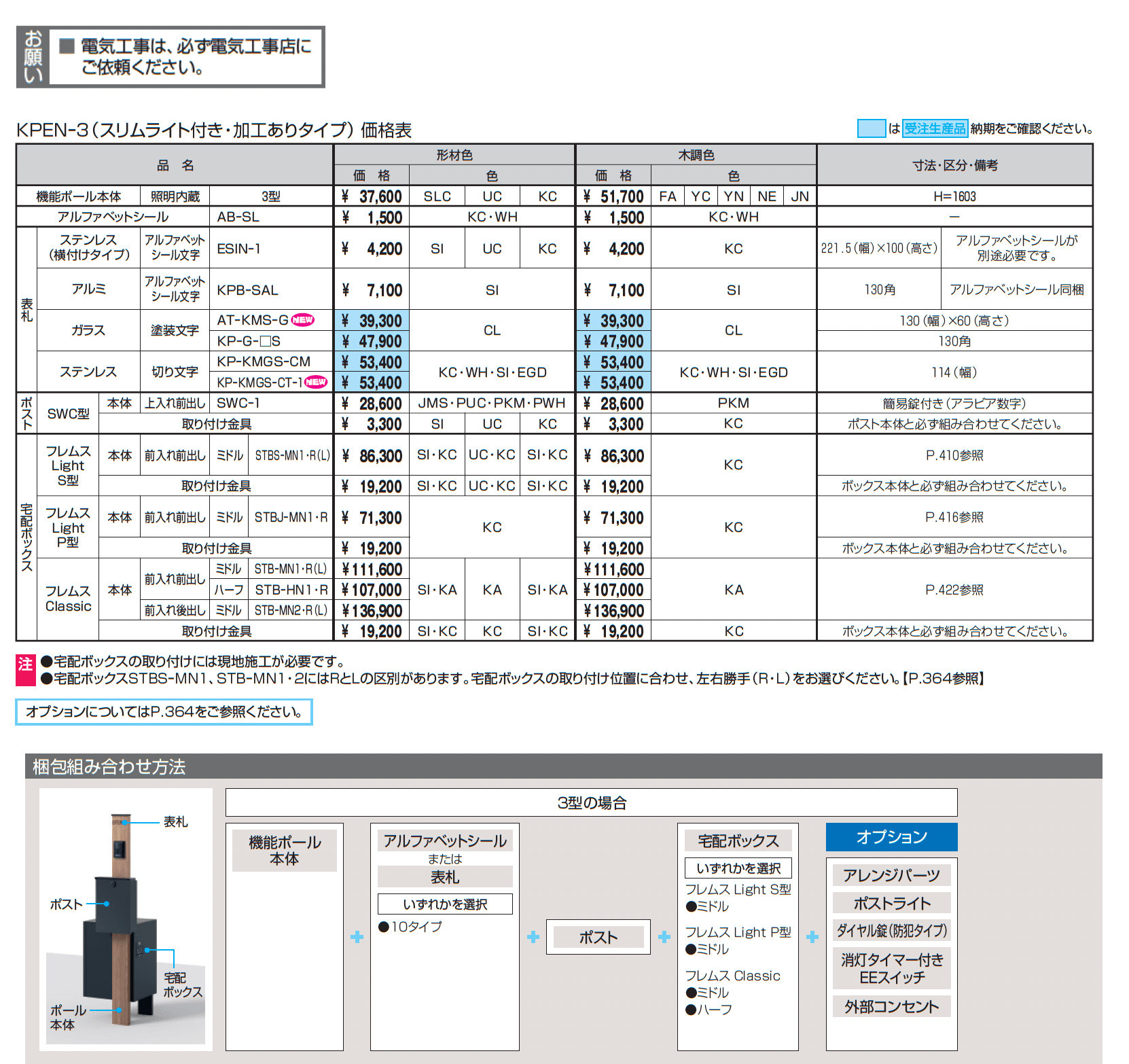
Task: Click the STB-MN2·R(L) product code
Action: 291,610
